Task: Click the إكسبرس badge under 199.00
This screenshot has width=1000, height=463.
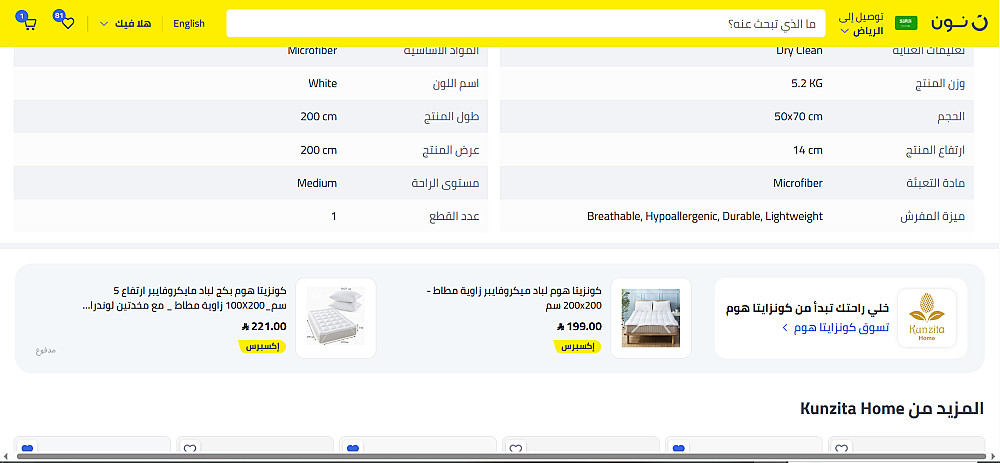Action: point(578,346)
